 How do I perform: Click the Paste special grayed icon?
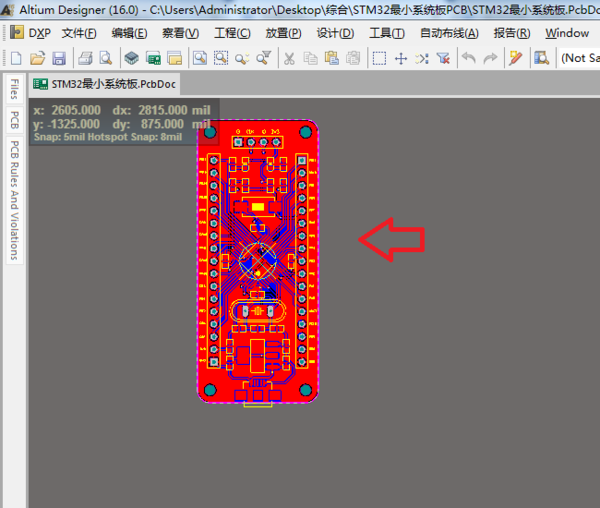coord(353,59)
